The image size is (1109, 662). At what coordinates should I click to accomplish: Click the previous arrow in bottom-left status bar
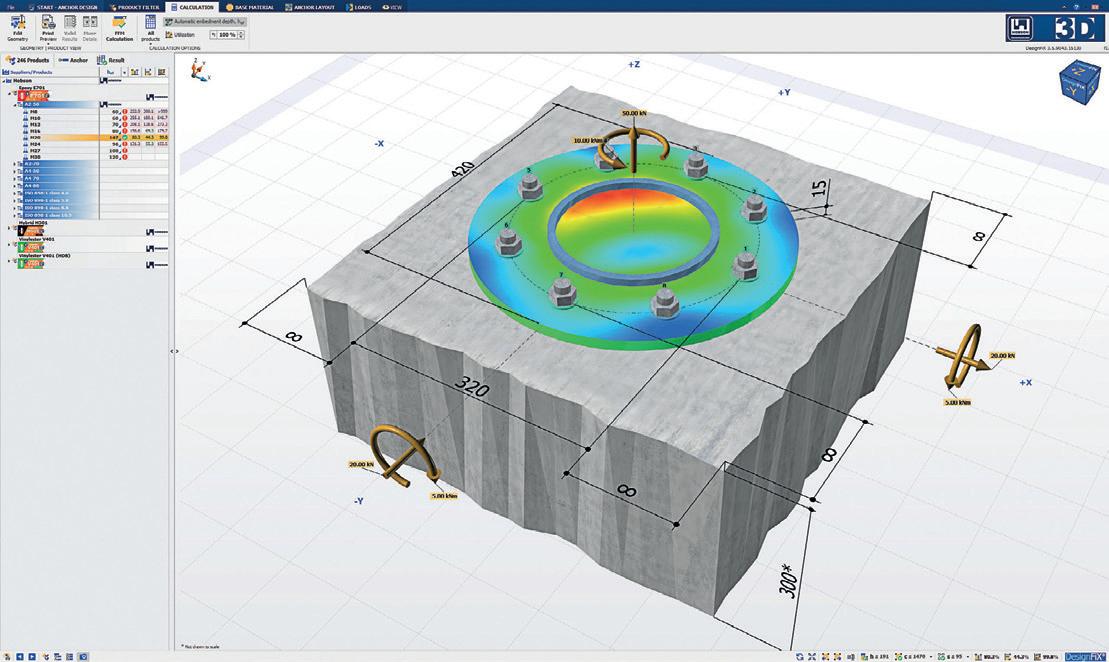tap(20, 657)
